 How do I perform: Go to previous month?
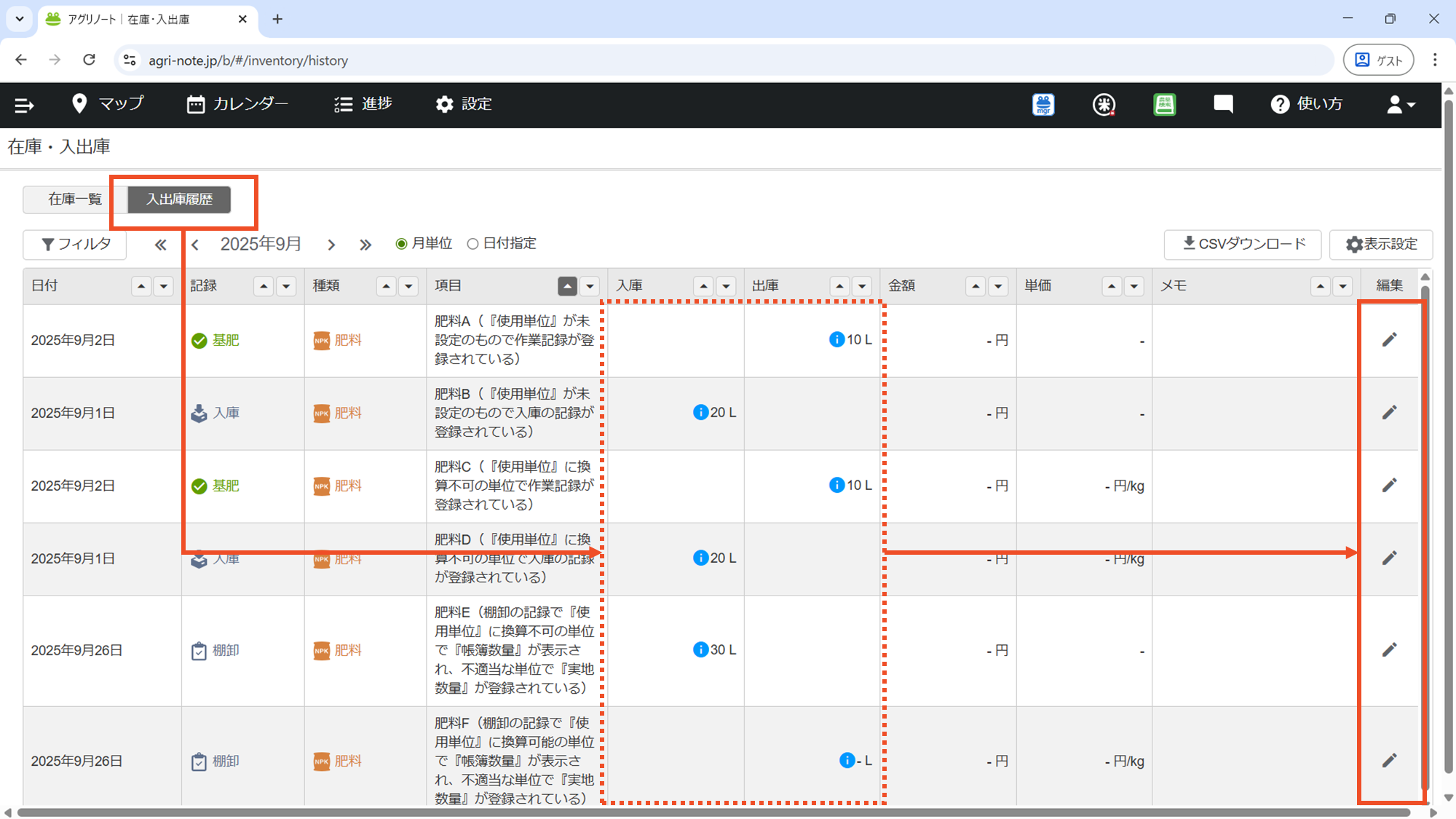click(195, 245)
